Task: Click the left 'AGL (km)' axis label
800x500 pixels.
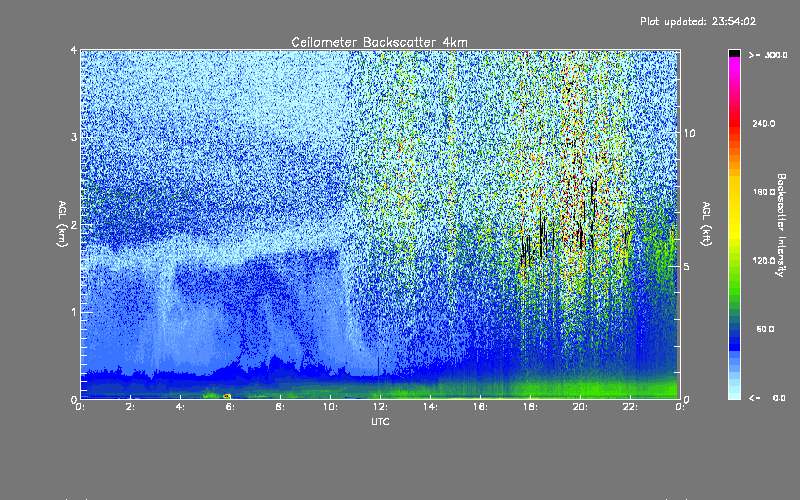Action: tap(62, 224)
